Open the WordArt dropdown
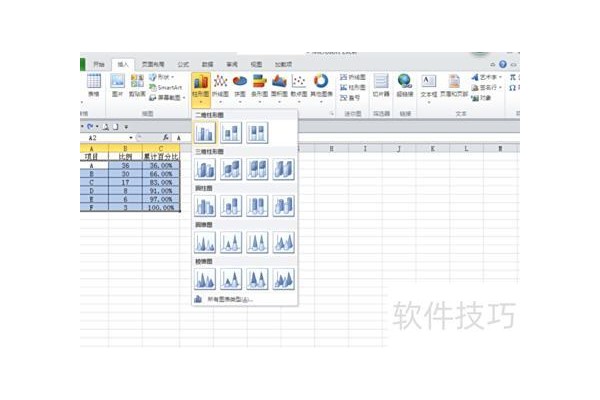 [486, 77]
